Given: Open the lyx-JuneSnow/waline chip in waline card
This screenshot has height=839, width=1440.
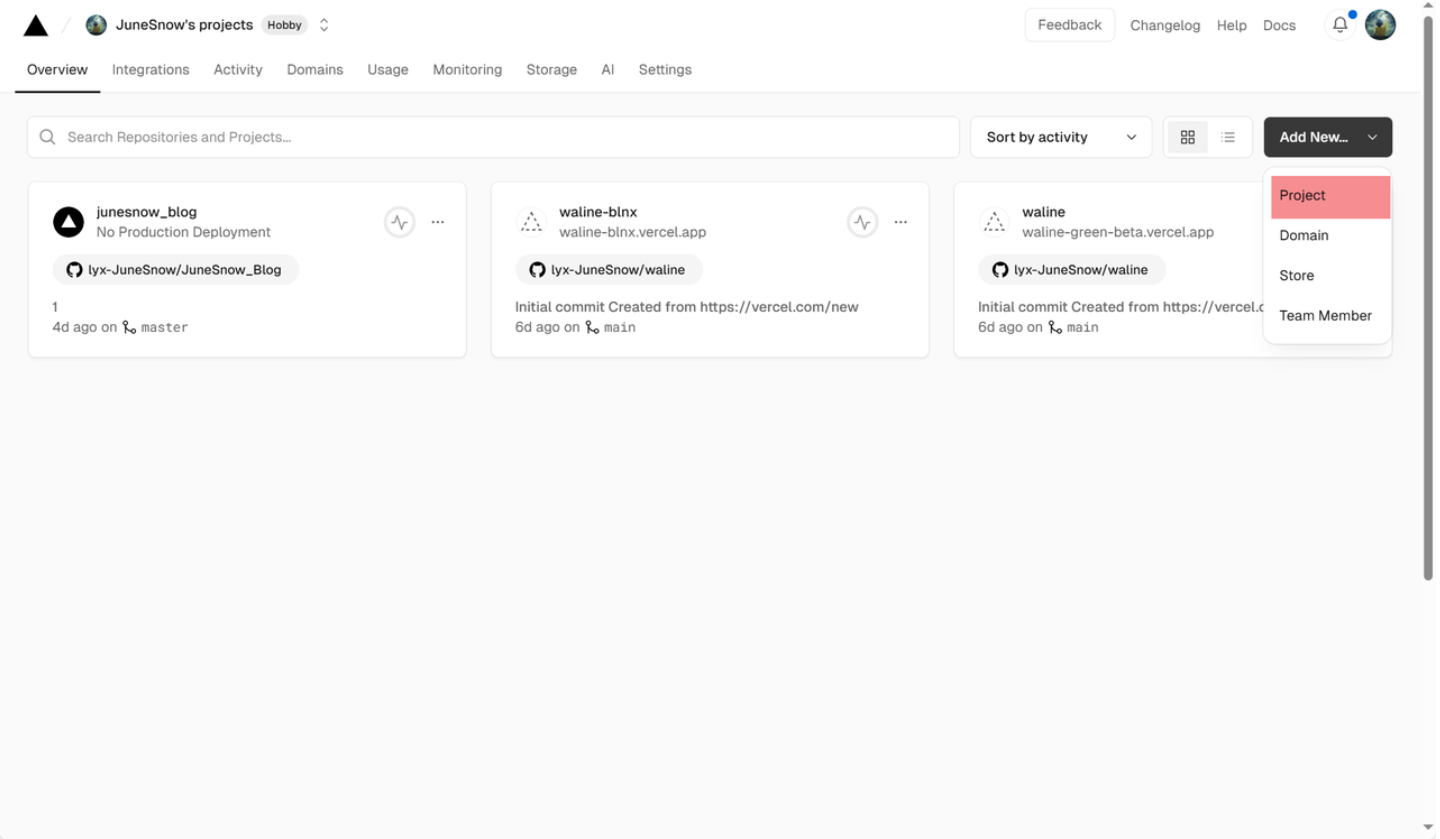Looking at the screenshot, I should 1072,270.
